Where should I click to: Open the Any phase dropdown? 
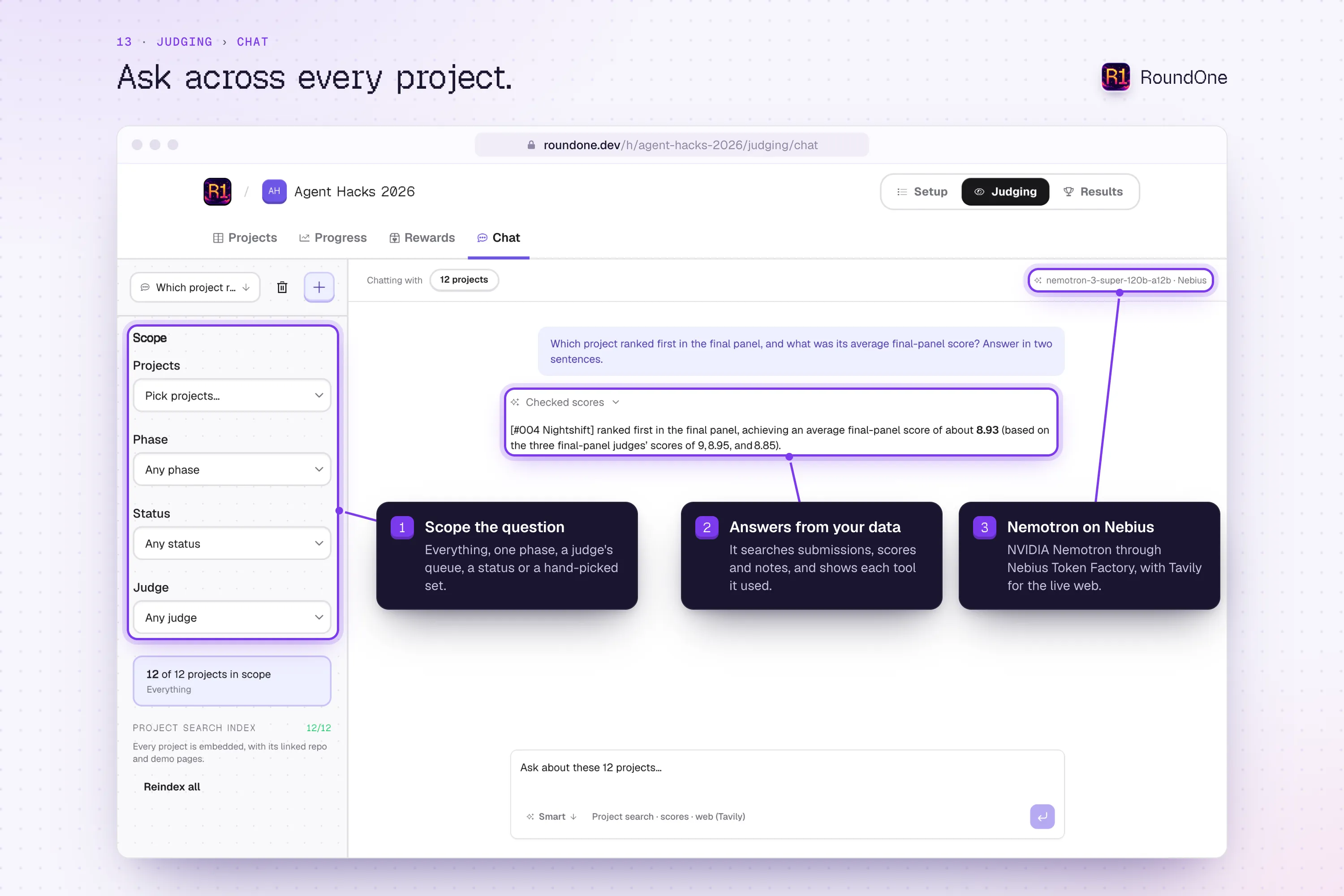coord(232,470)
